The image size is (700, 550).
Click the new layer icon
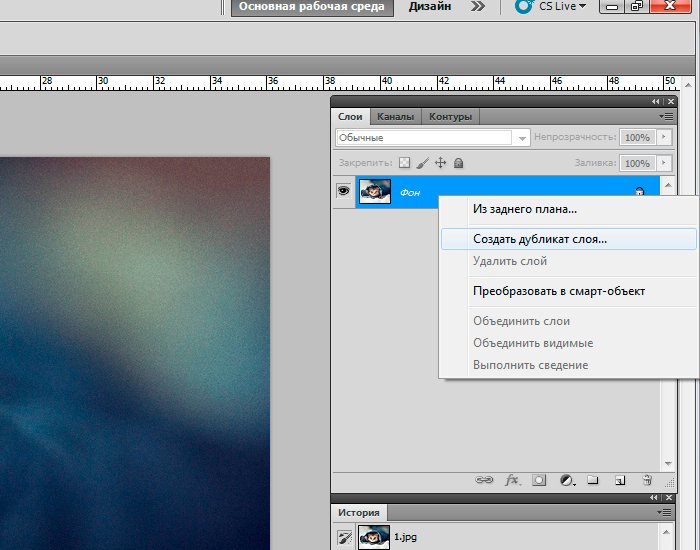[620, 480]
